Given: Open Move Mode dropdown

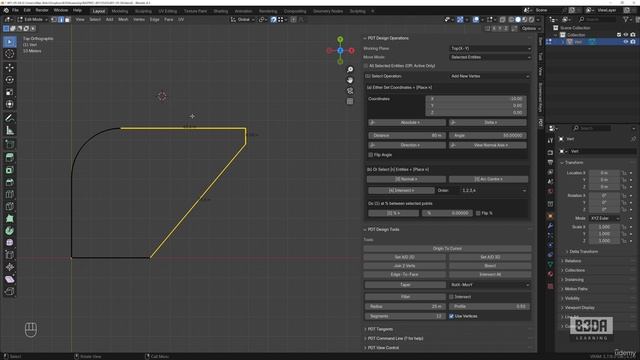Looking at the screenshot, I should (490, 58).
